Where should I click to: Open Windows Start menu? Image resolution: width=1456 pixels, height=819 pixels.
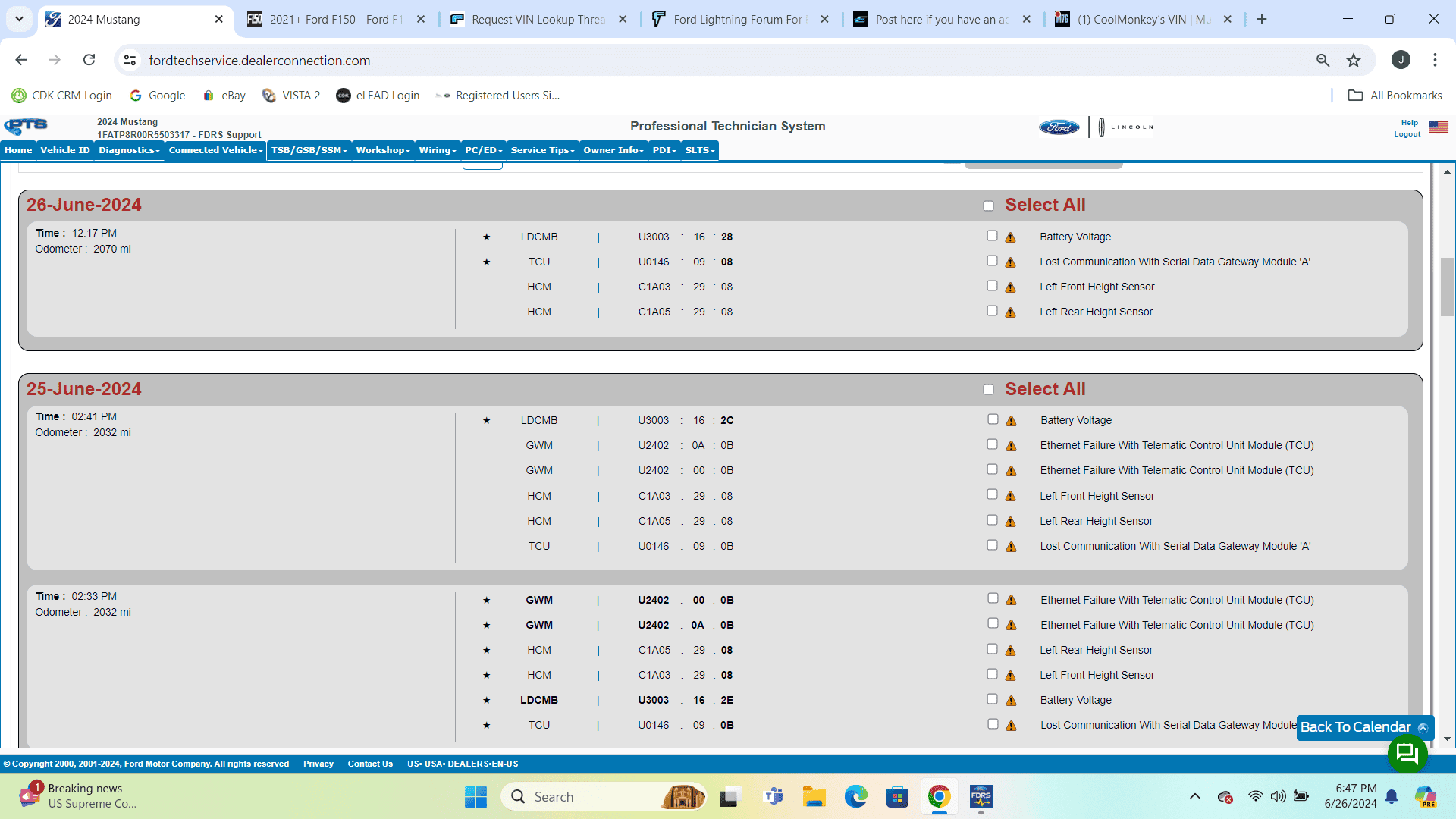(475, 797)
